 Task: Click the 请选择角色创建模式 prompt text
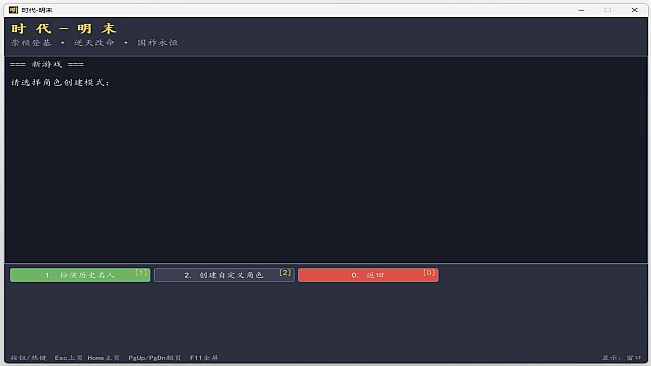(60, 83)
